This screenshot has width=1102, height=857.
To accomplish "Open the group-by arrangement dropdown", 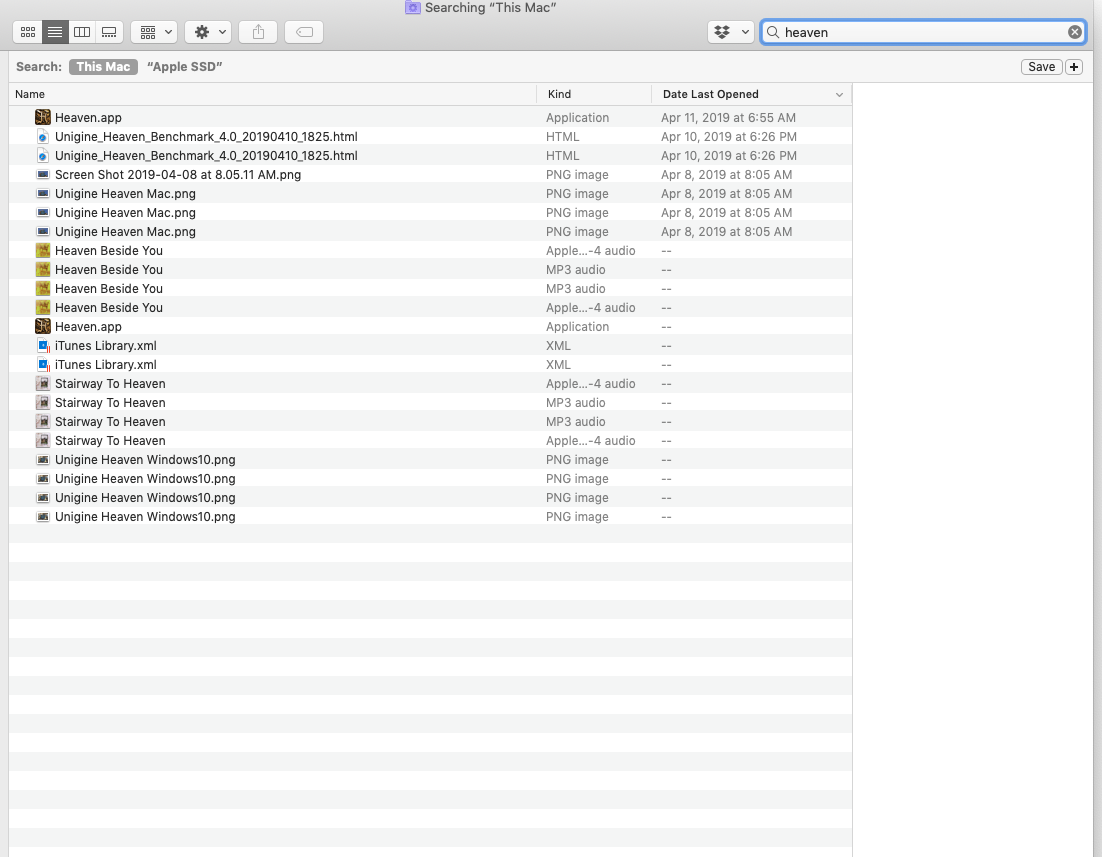I will pyautogui.click(x=154, y=32).
